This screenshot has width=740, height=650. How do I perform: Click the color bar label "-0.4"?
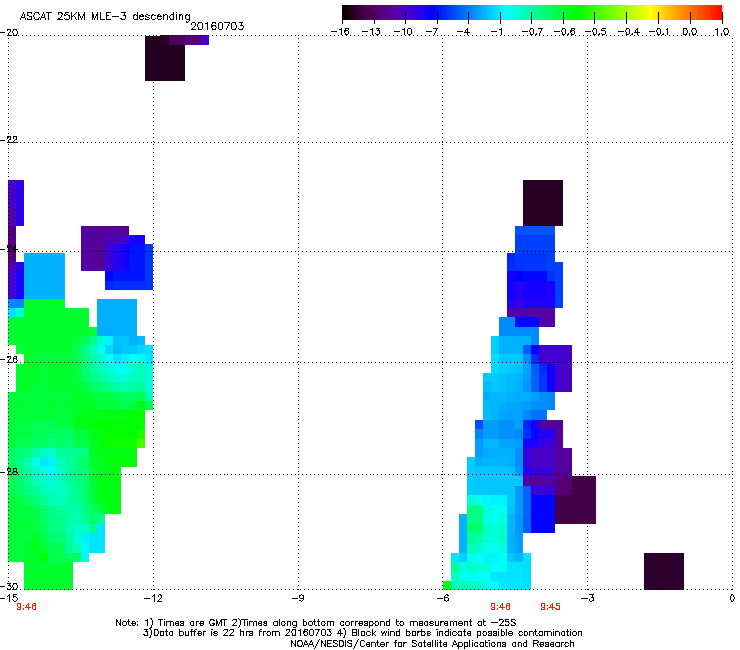pyautogui.click(x=628, y=32)
